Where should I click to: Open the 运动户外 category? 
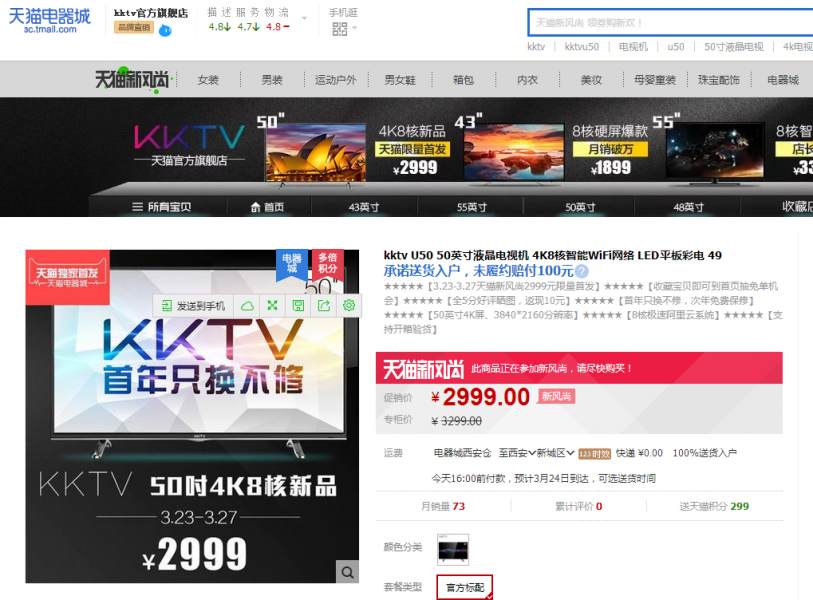[x=335, y=80]
